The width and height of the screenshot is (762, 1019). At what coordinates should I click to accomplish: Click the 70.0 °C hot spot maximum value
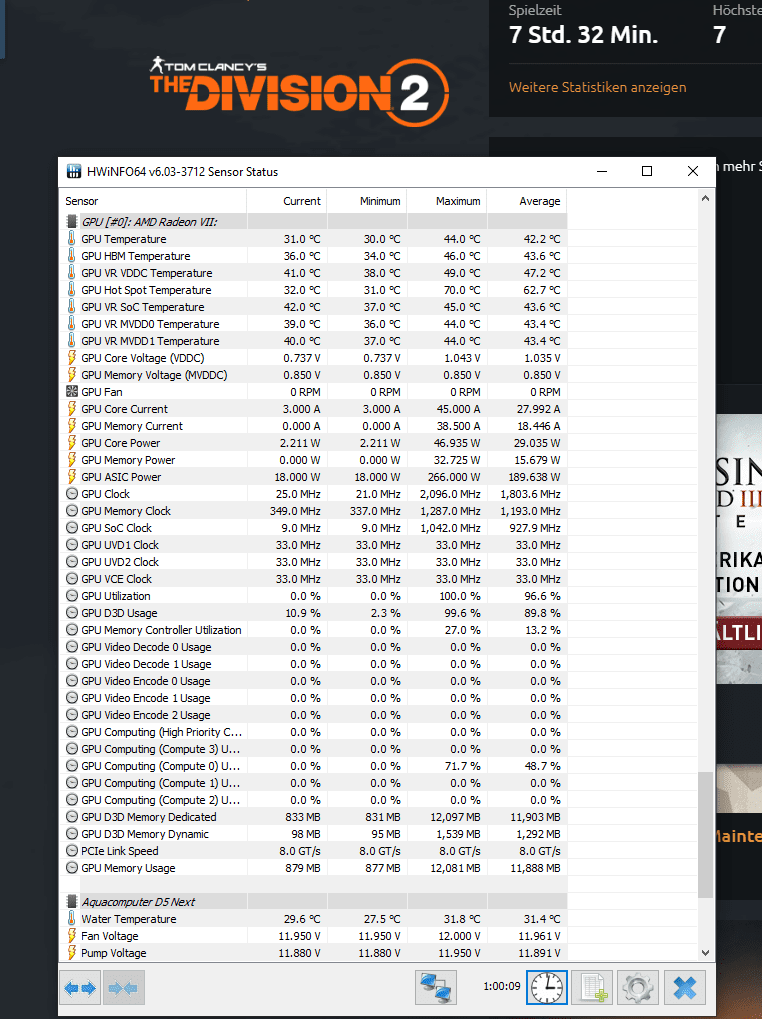pos(462,289)
